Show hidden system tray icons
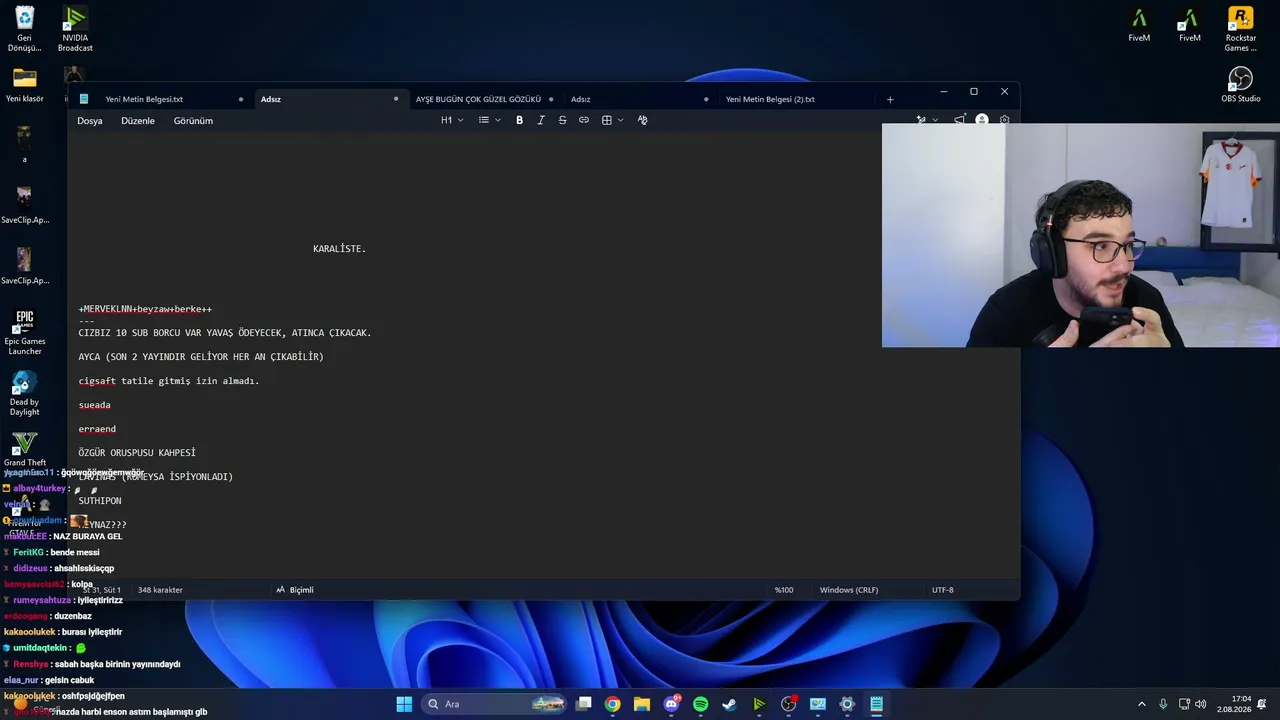This screenshot has width=1280, height=720. click(x=1142, y=704)
